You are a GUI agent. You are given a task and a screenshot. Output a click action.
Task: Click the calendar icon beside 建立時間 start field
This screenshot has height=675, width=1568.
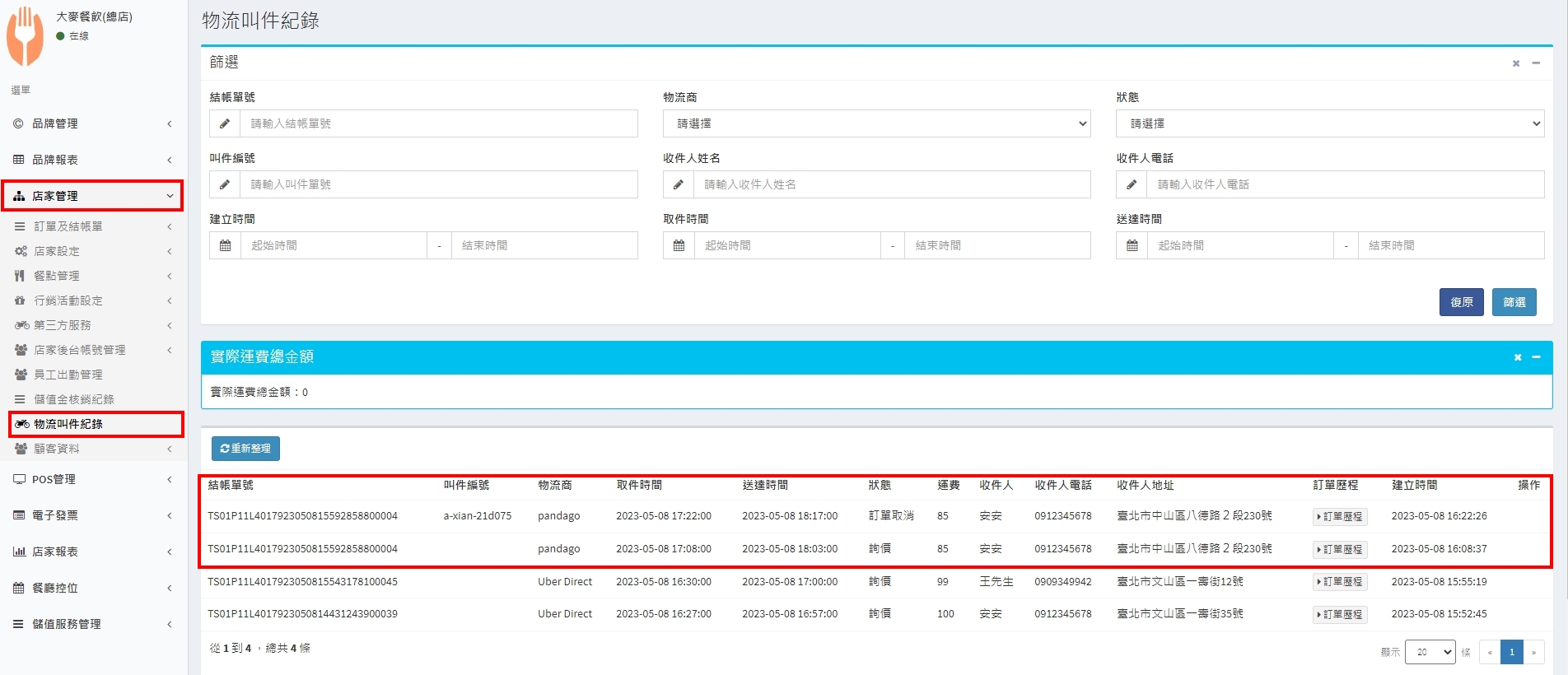coord(225,245)
